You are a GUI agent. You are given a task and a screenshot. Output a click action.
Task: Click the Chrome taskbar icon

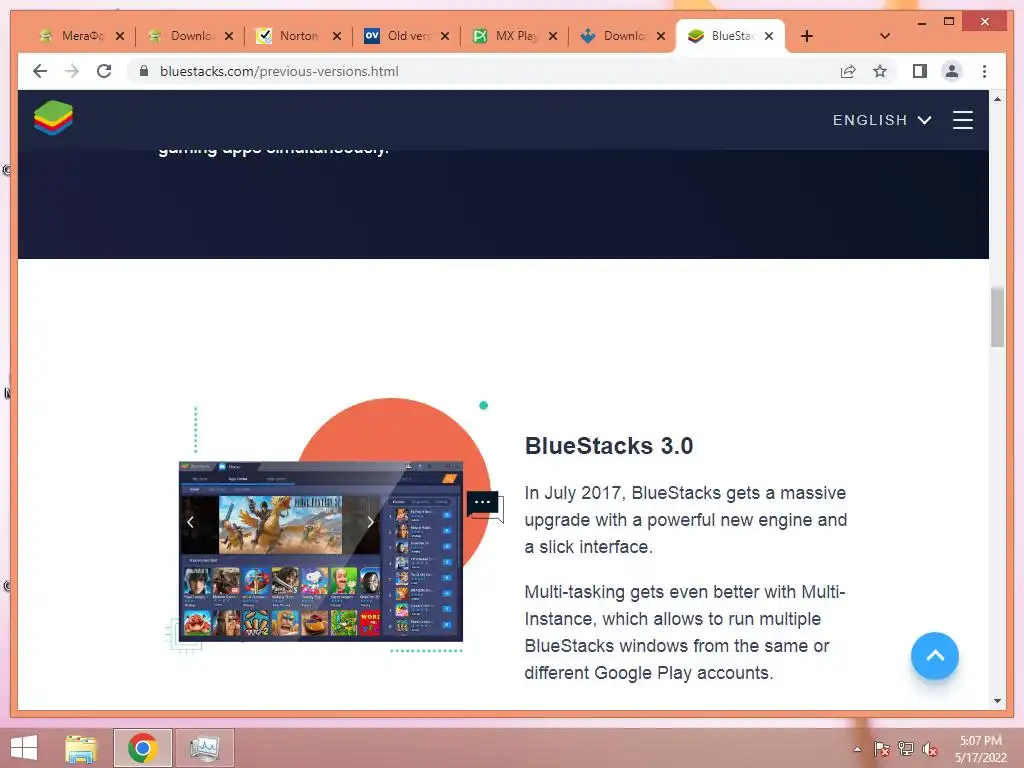[142, 748]
